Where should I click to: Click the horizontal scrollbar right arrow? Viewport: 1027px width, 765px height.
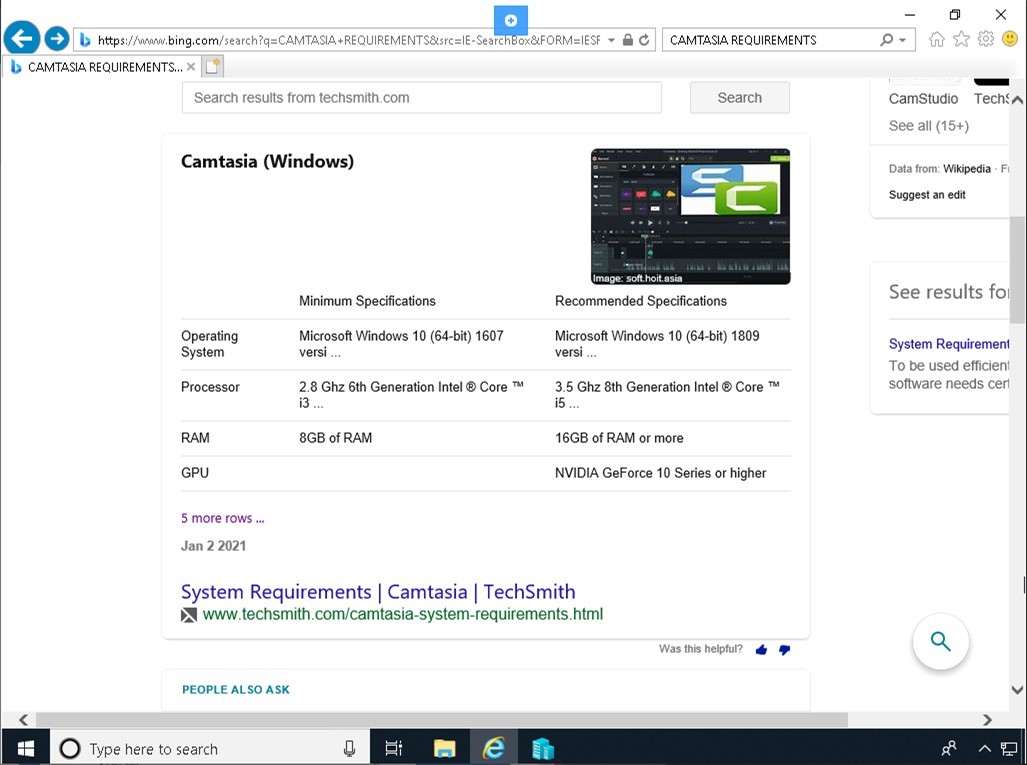(988, 720)
